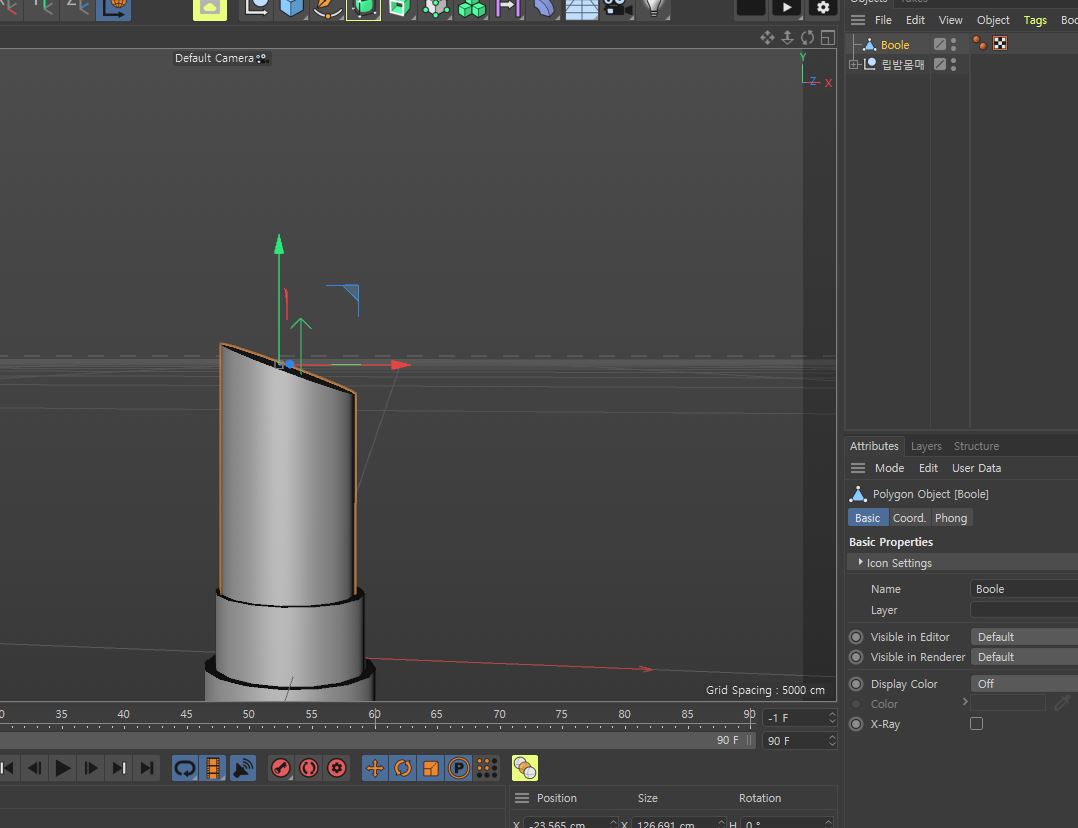1078x828 pixels.
Task: Toggle rotation keyframe recording icon
Action: [x=403, y=768]
